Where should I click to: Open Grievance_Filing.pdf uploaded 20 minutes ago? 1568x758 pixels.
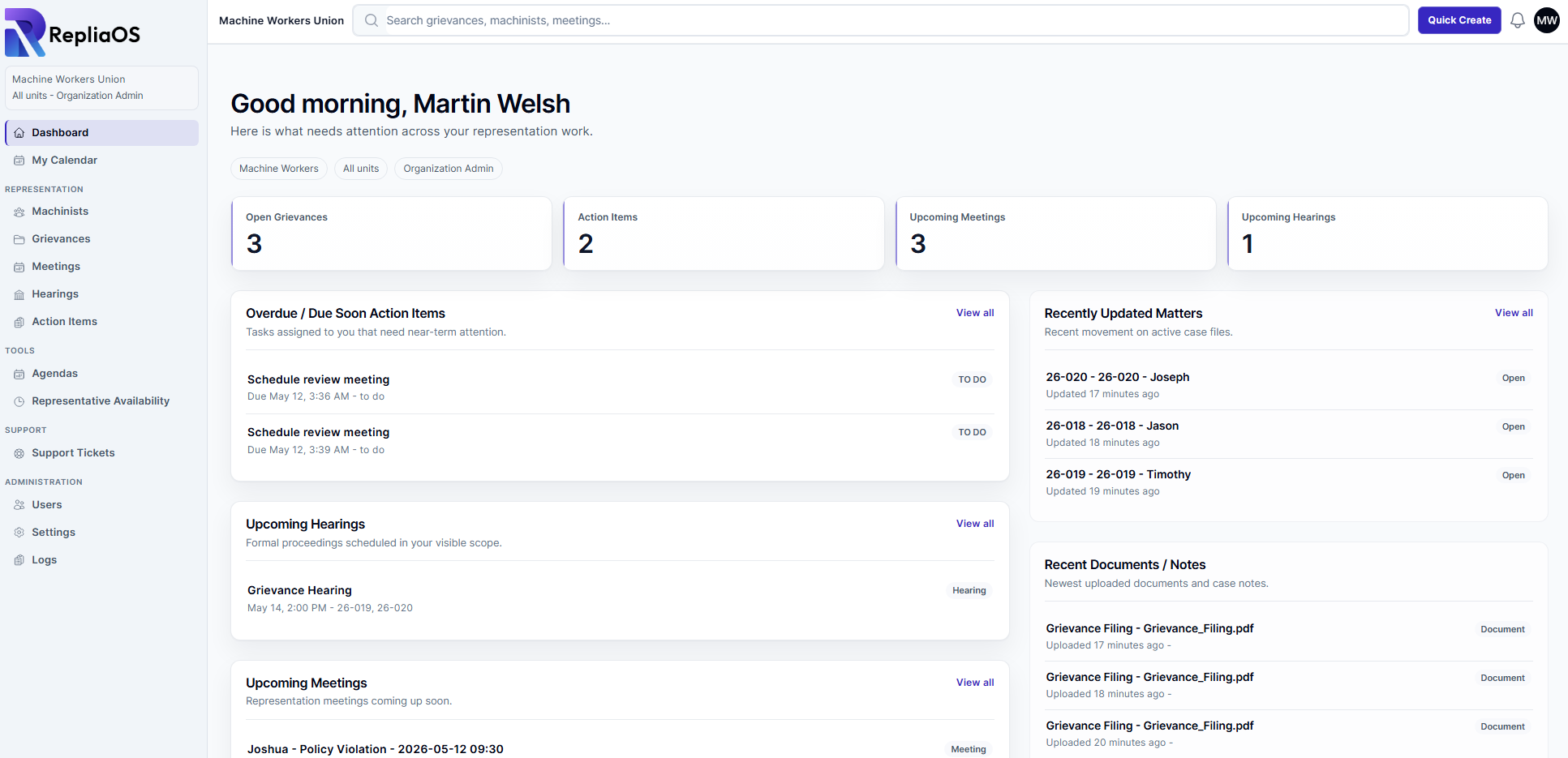pos(1288,734)
